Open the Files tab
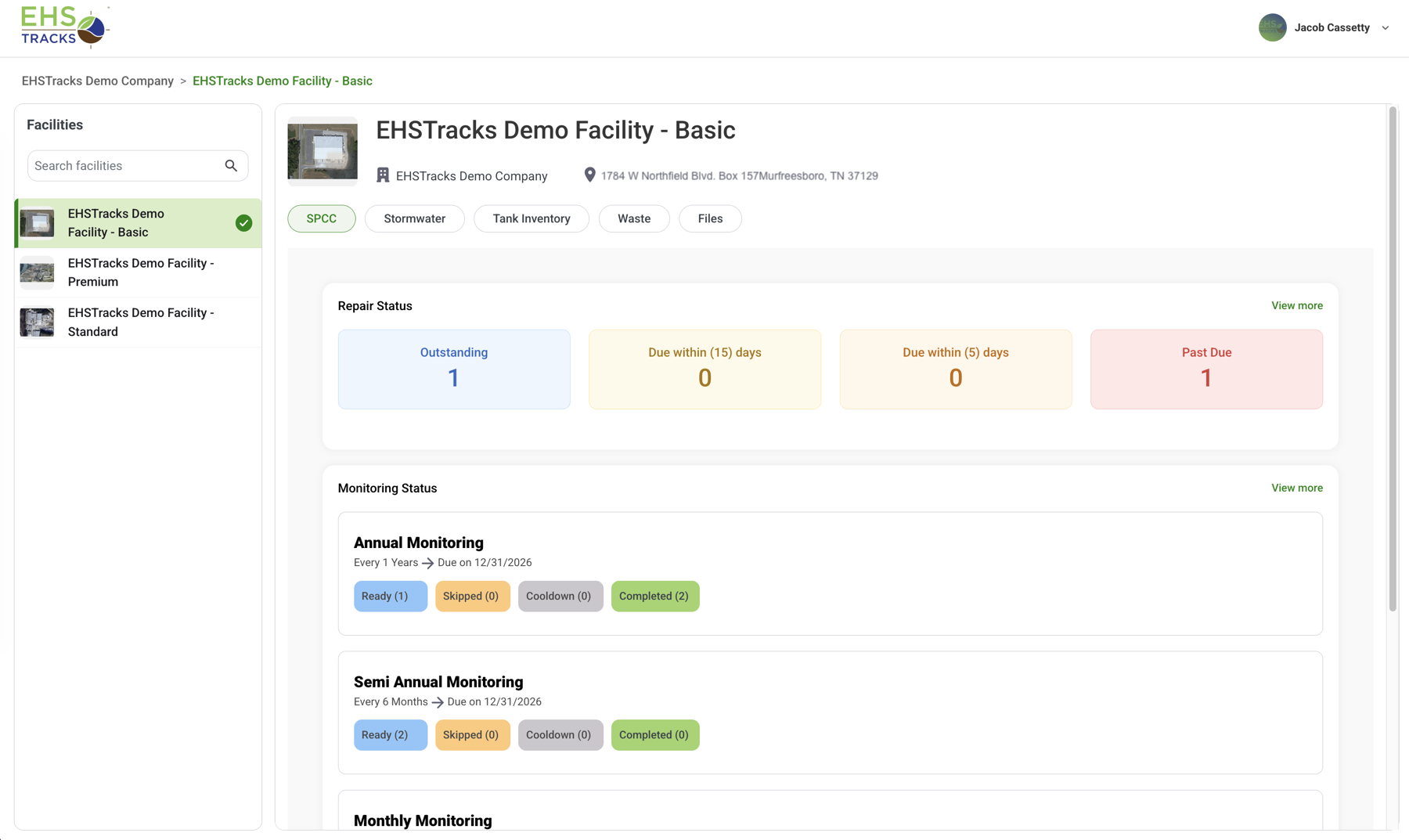Screen dimensions: 1409x840 pyautogui.click(x=710, y=218)
